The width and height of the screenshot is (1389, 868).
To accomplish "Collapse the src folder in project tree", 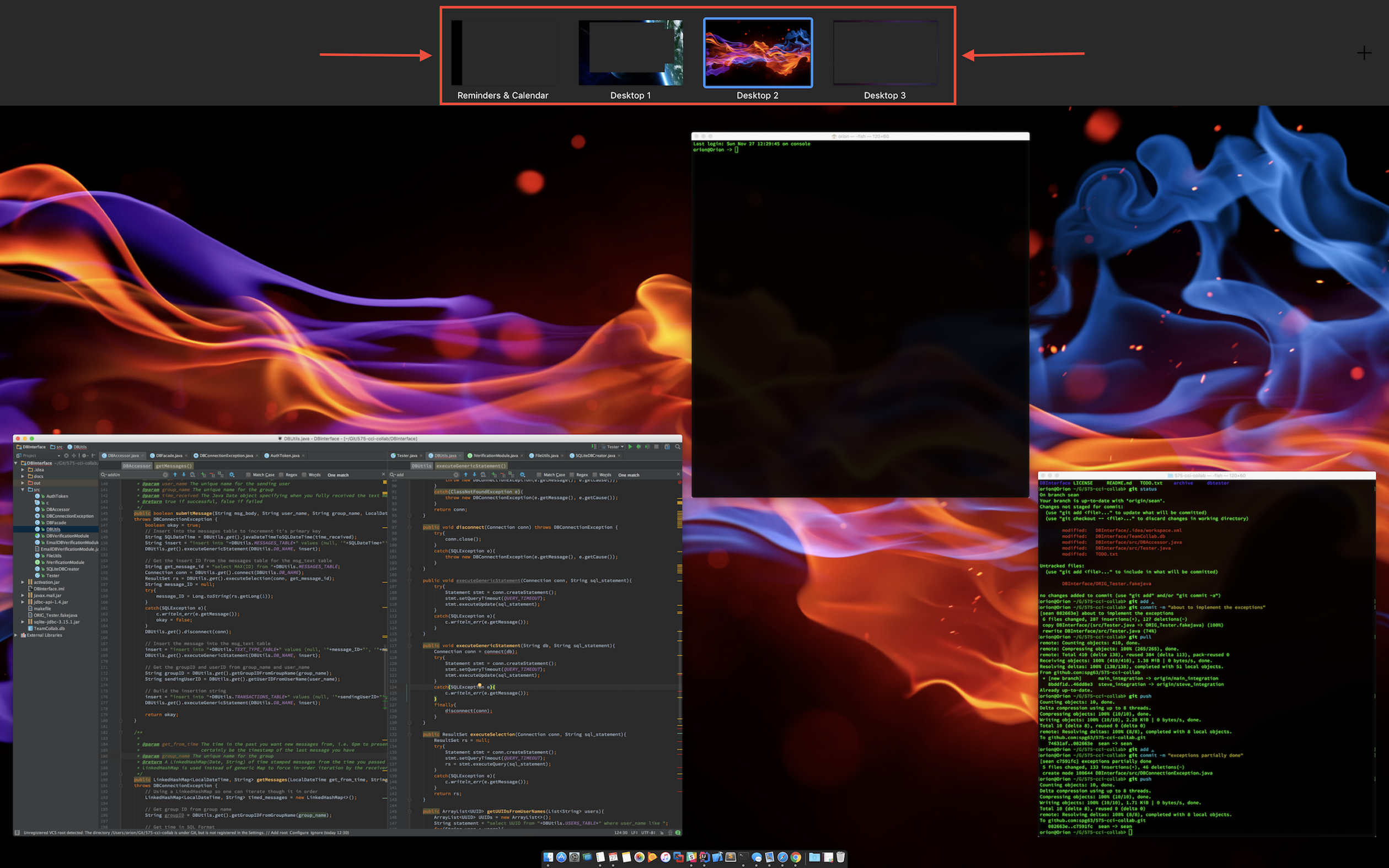I will (x=24, y=490).
